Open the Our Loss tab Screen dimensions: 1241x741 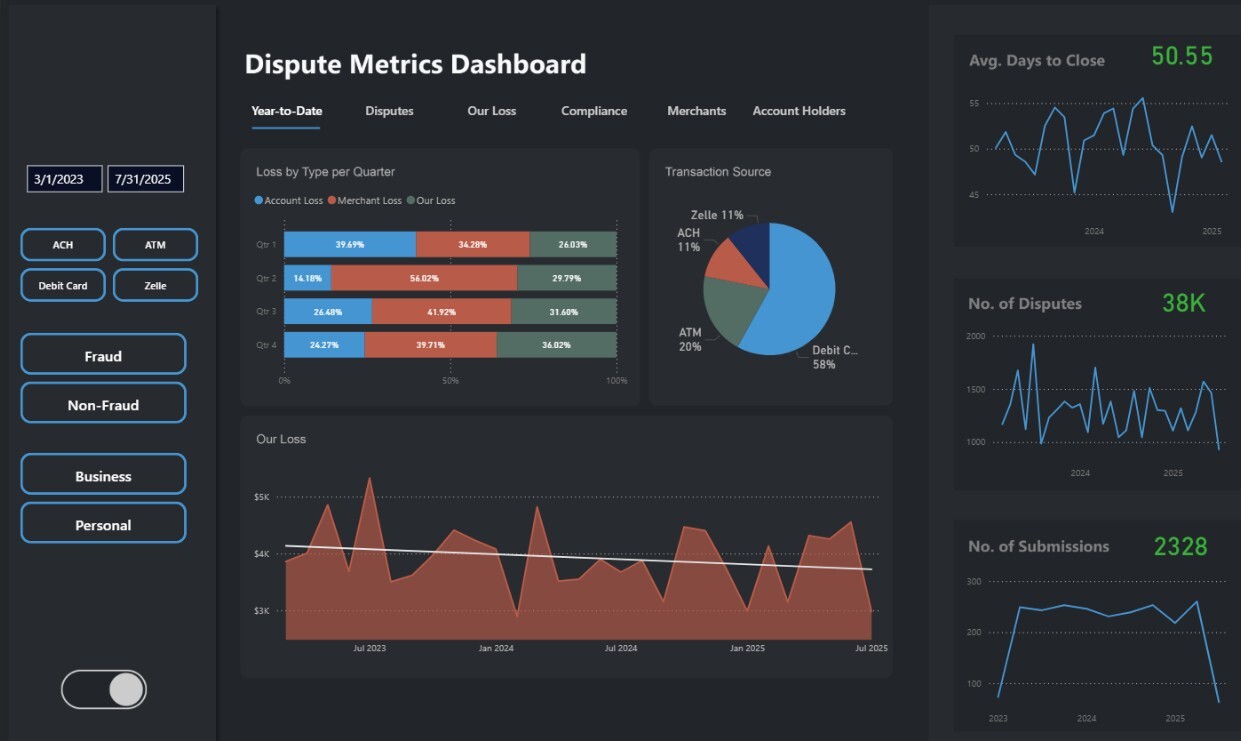pyautogui.click(x=491, y=111)
